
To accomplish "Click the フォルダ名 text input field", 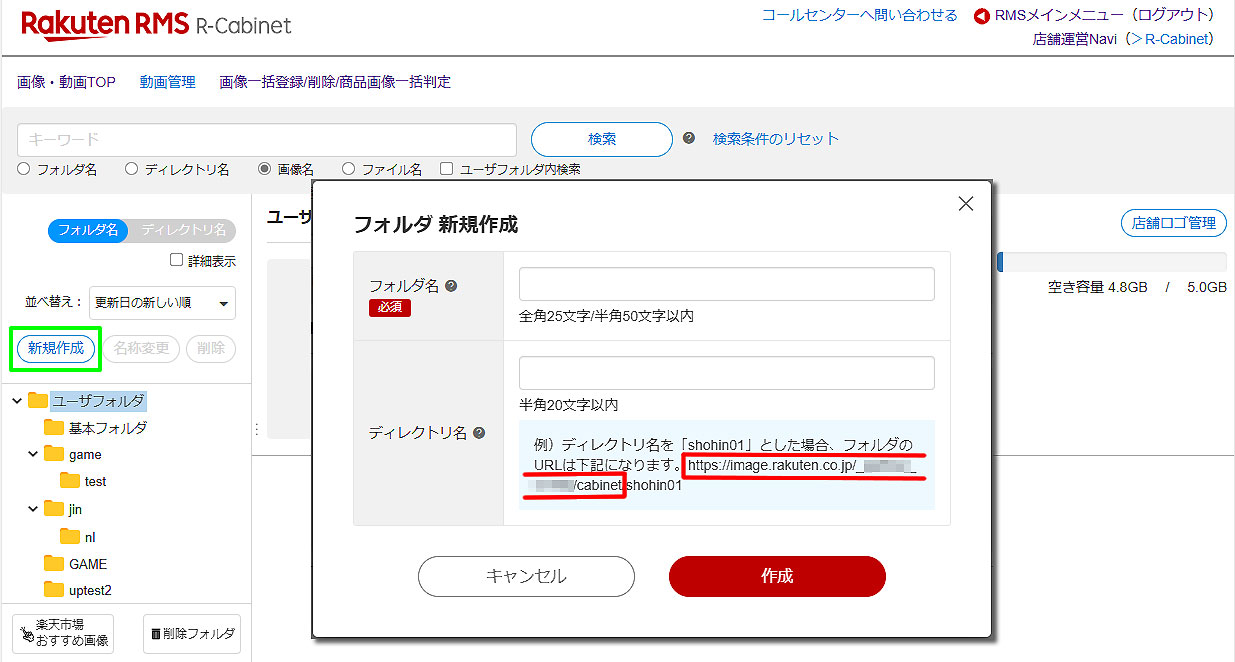I will 726,284.
